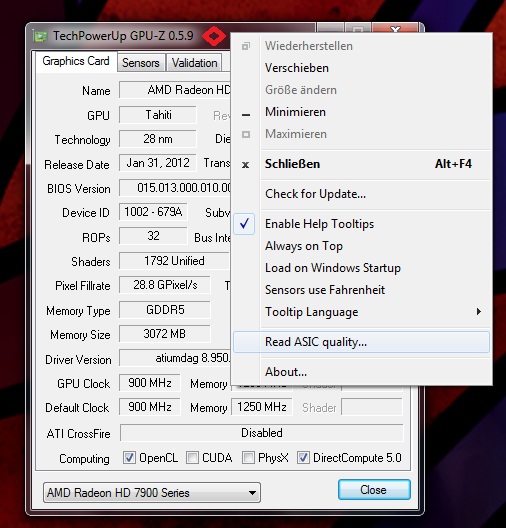Click the Technology field 28 nm
506x528 pixels.
point(158,139)
